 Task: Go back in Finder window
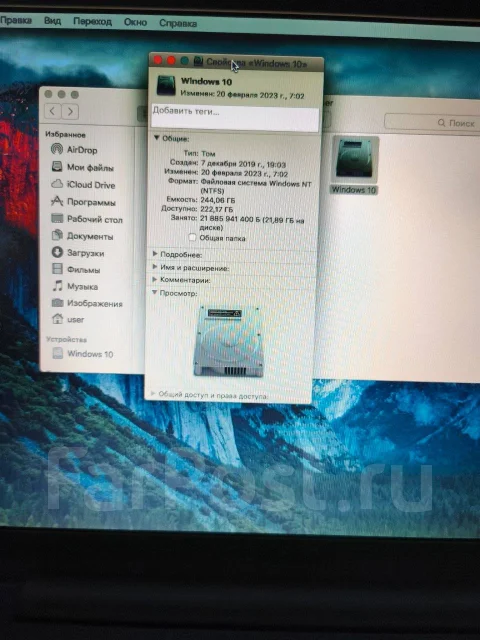pos(53,111)
